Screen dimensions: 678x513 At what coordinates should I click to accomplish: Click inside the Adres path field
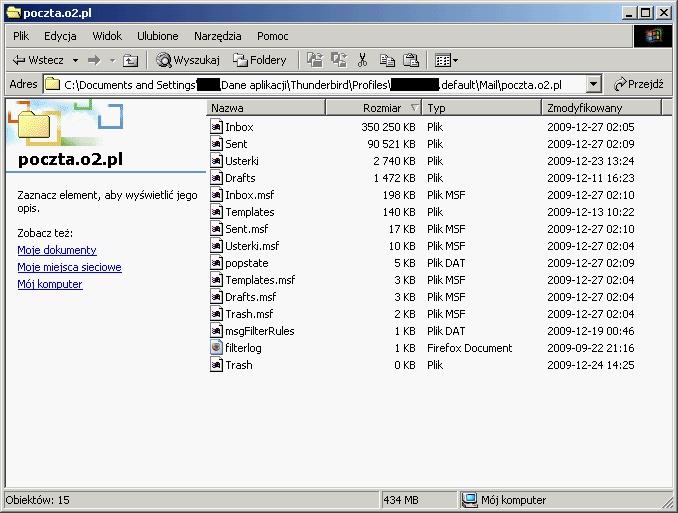(x=315, y=84)
